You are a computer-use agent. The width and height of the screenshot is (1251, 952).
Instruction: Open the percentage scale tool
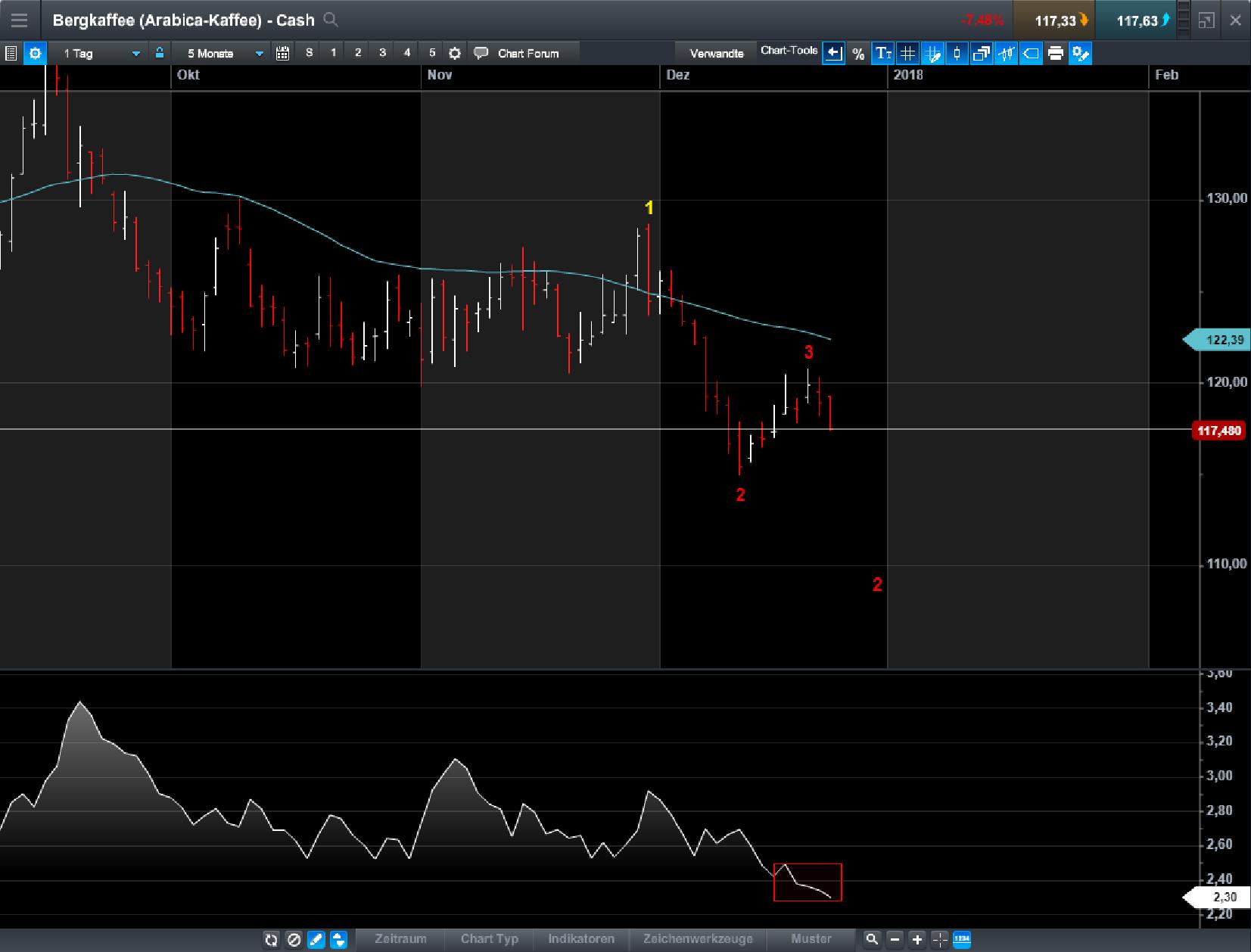pos(858,53)
